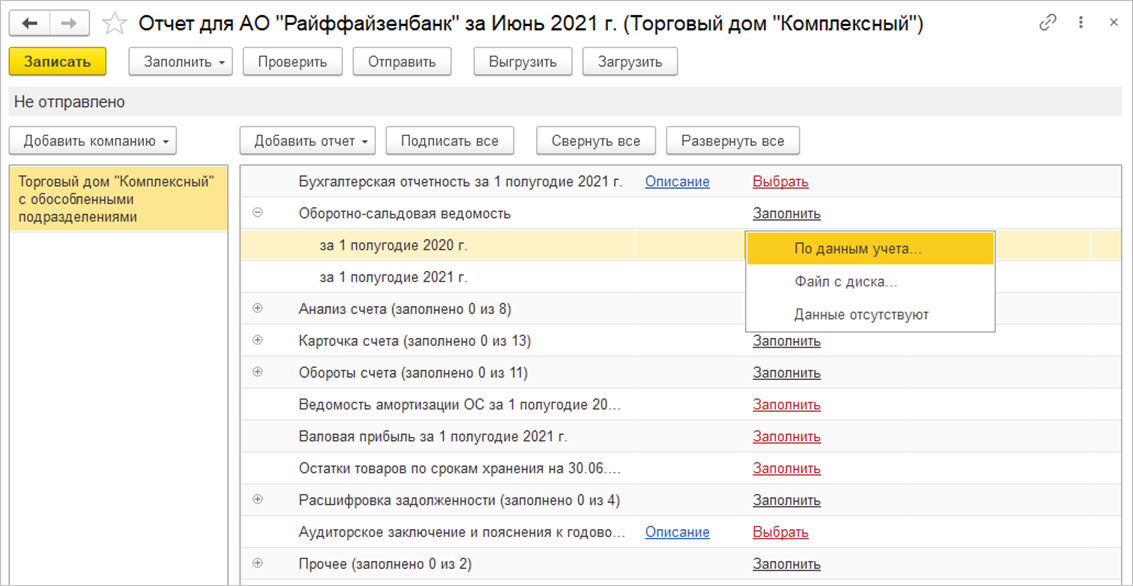Click the forward navigation arrow

tap(69, 23)
